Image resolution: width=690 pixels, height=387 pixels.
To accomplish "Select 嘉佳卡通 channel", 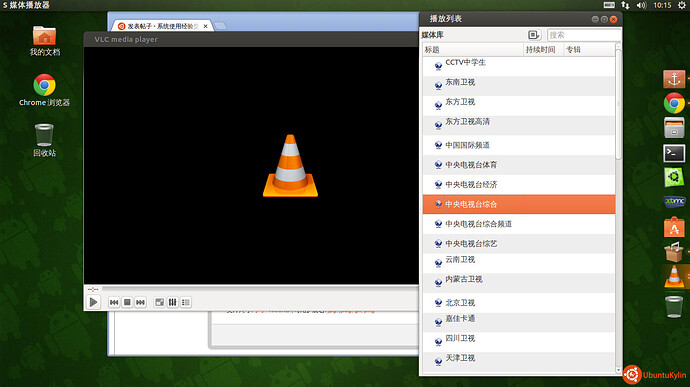I will pyautogui.click(x=518, y=322).
